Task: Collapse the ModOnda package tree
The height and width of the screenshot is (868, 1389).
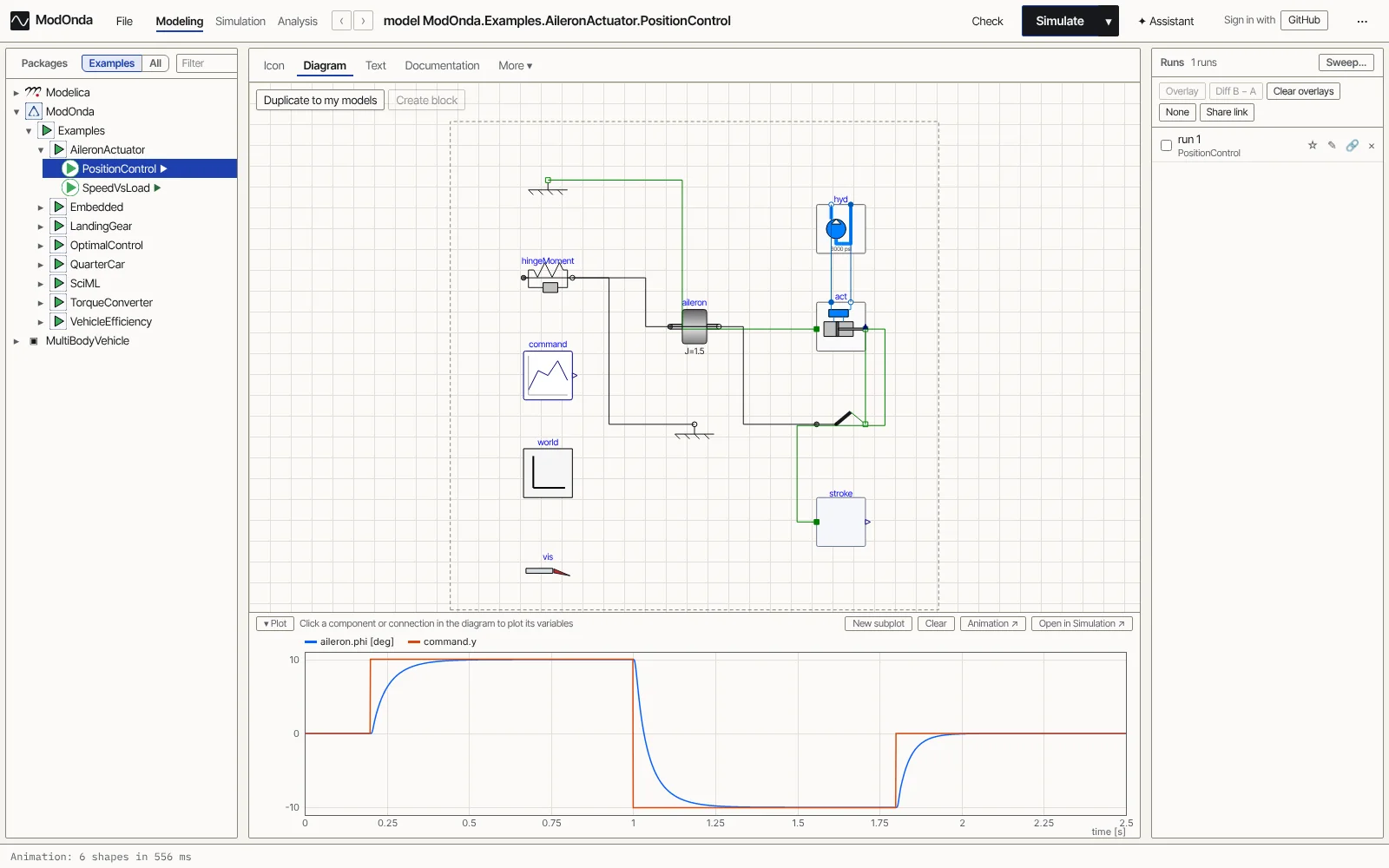Action: (x=16, y=112)
